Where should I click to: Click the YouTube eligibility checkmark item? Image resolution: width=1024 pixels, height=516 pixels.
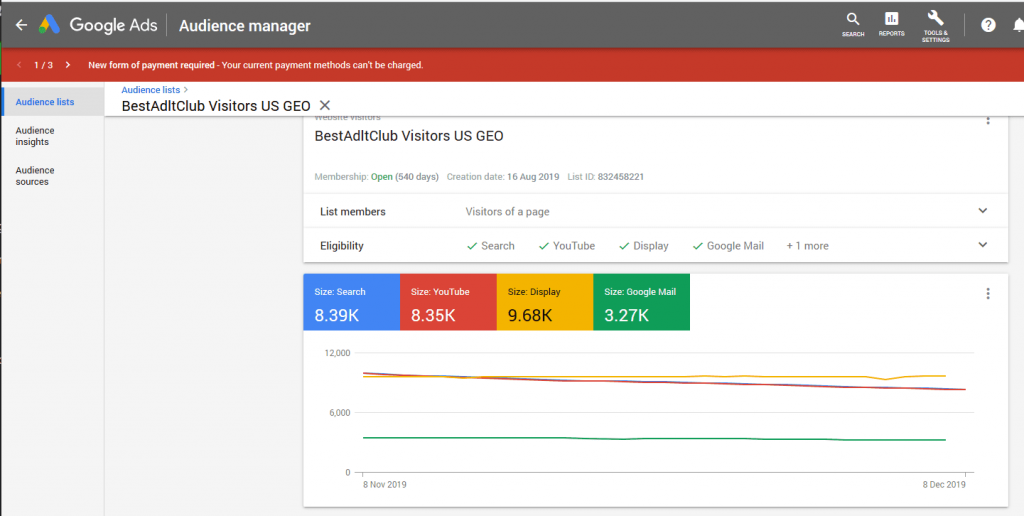(566, 246)
